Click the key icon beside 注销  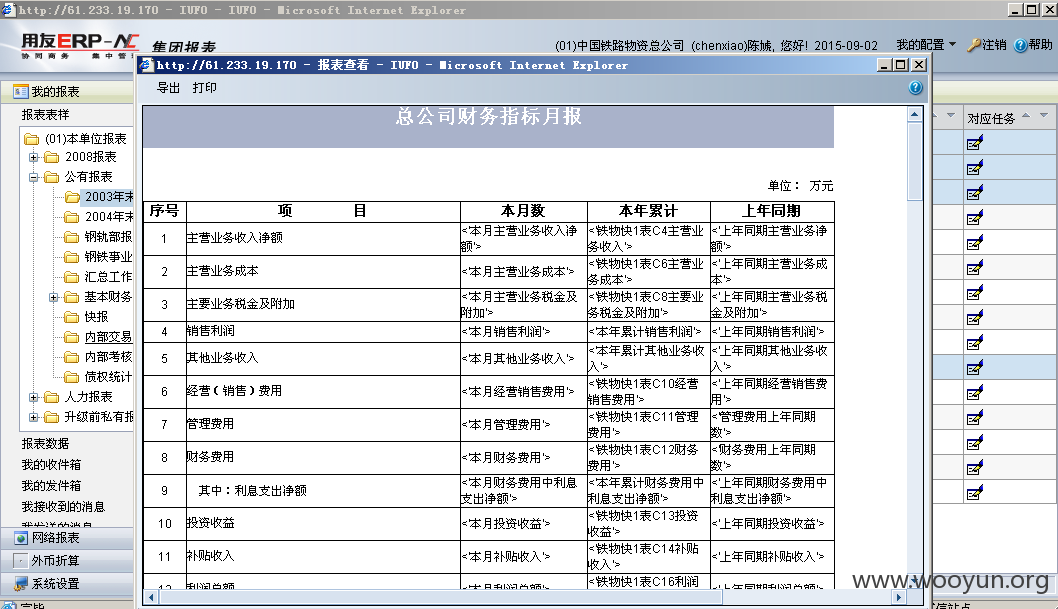(x=974, y=45)
